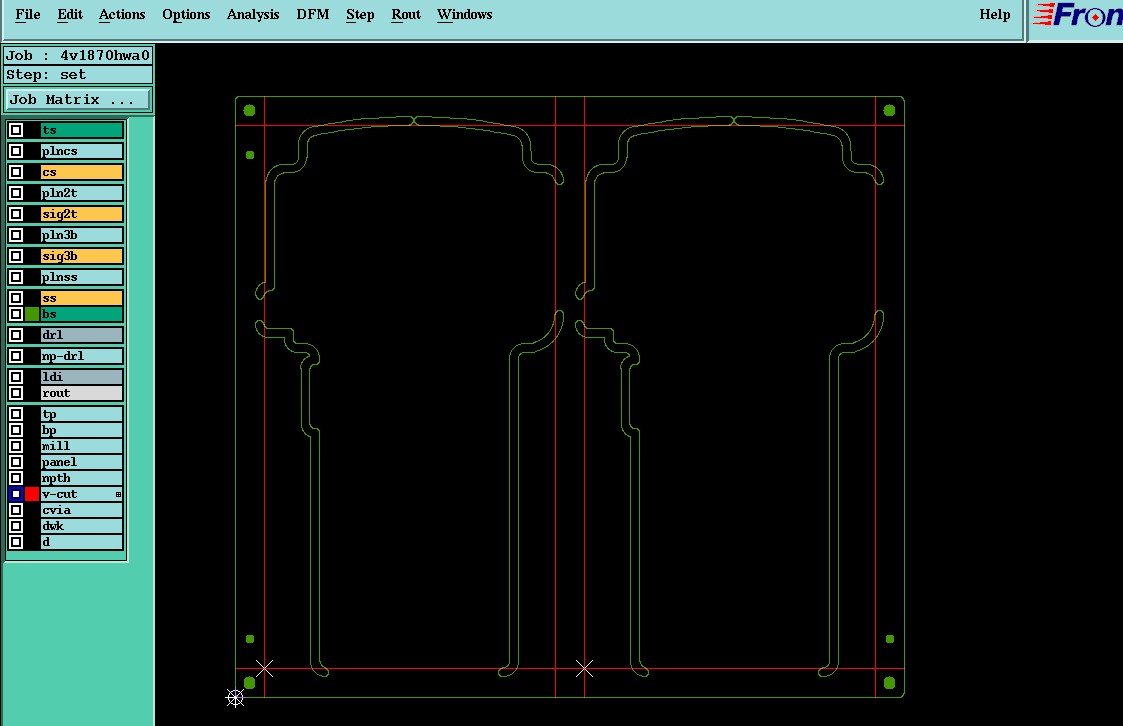The height and width of the screenshot is (726, 1123).
Task: Toggle checkbox for ts layer
Action: pyautogui.click(x=16, y=130)
